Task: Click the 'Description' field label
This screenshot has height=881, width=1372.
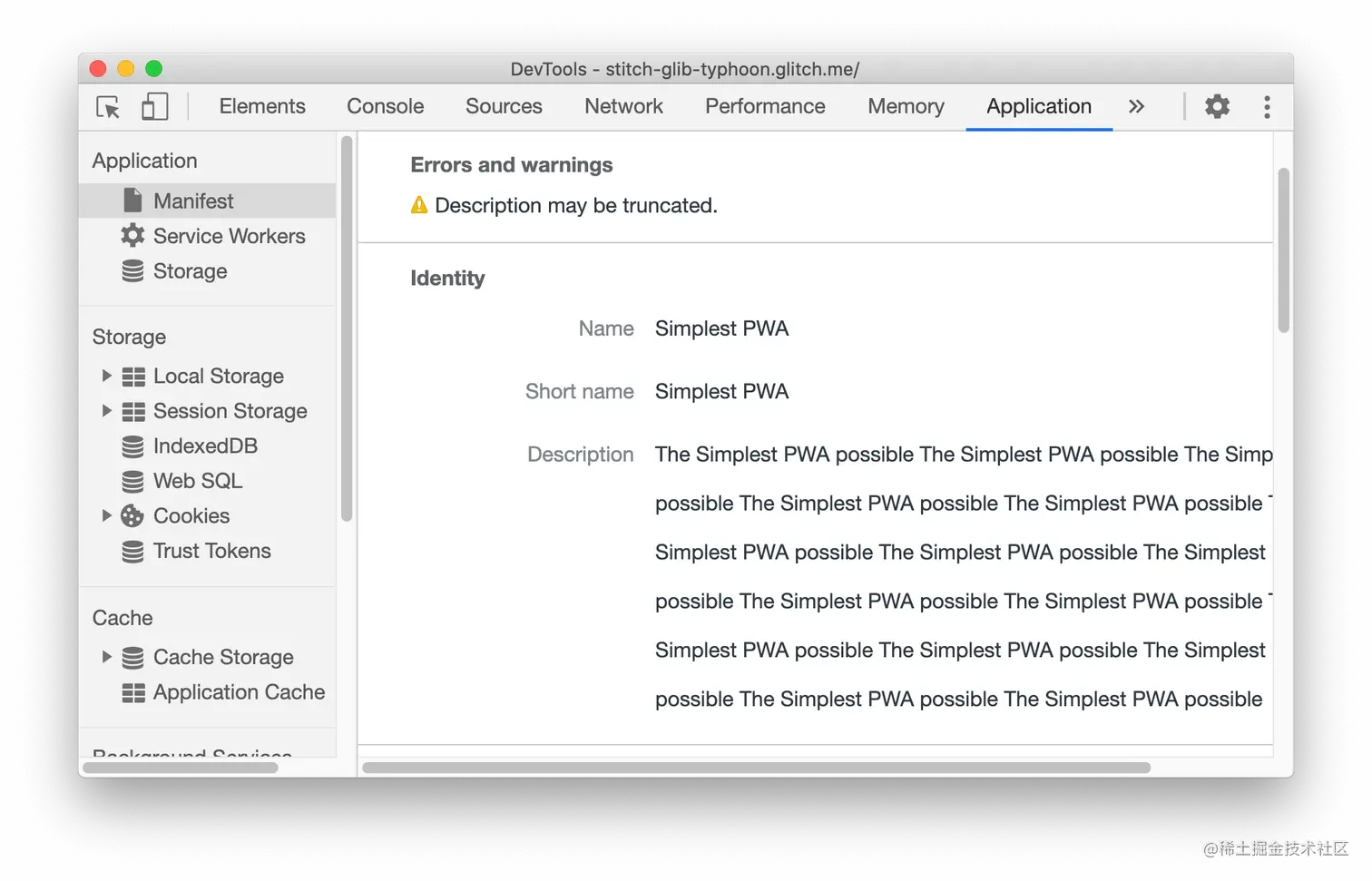Action: click(x=580, y=454)
